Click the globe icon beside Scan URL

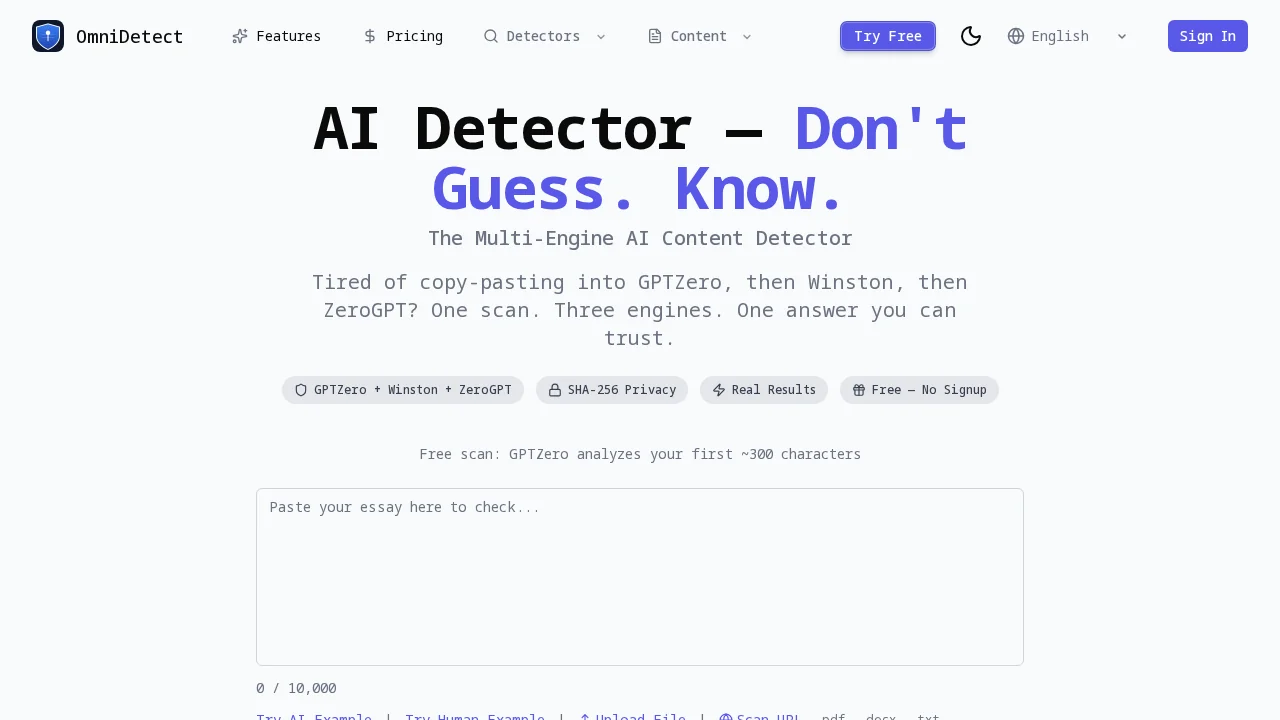725,717
